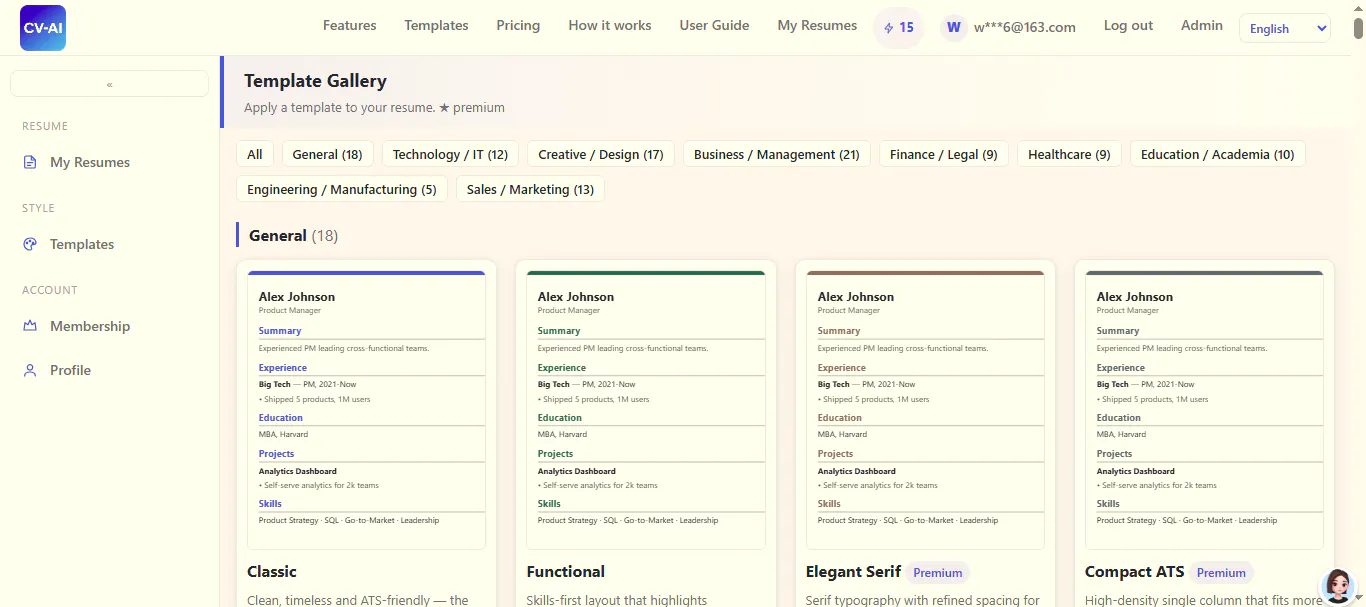Select the All category filter
Screen dimensions: 1366x607
[255, 154]
